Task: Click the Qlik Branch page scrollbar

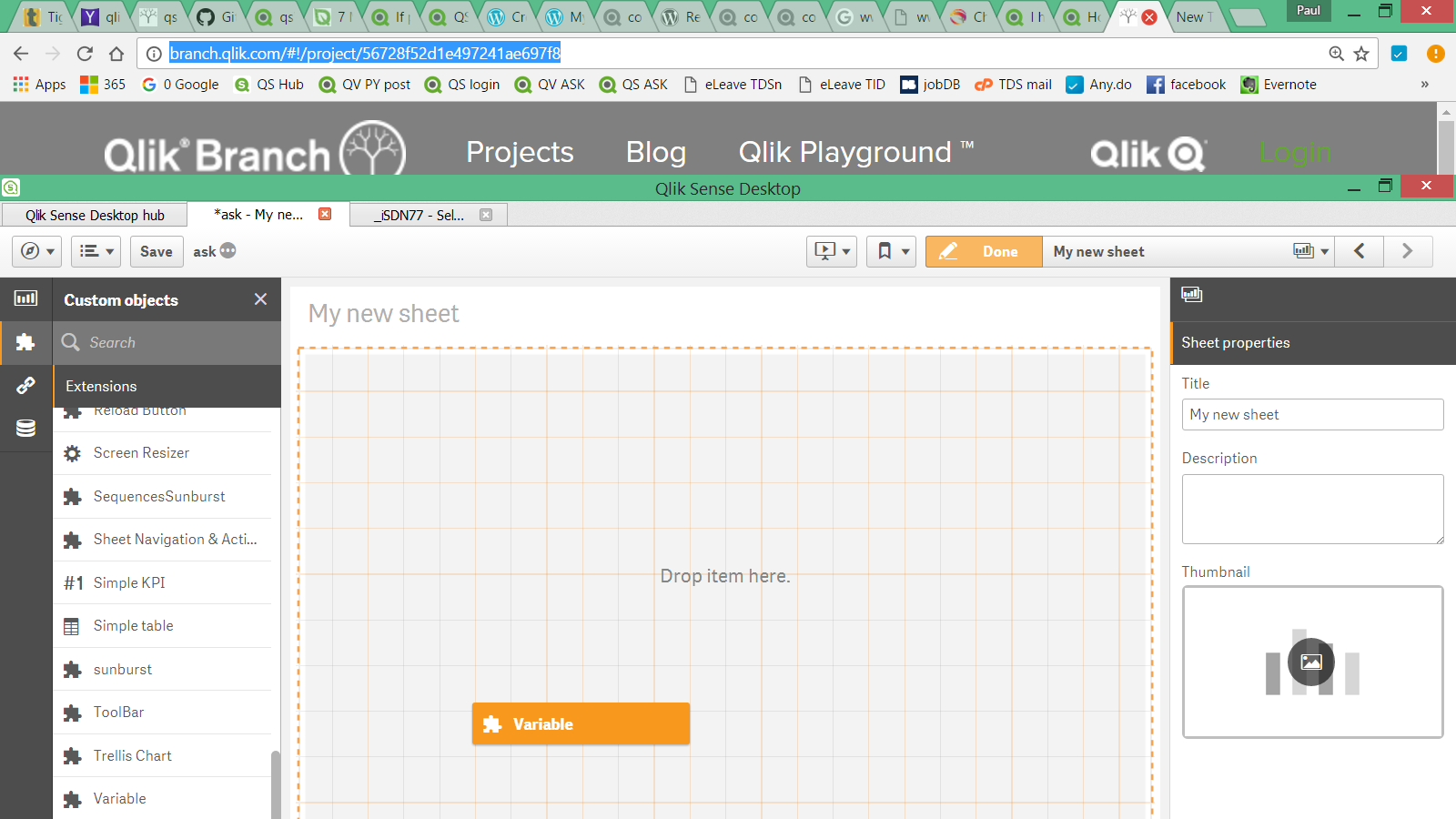Action: [1446, 146]
